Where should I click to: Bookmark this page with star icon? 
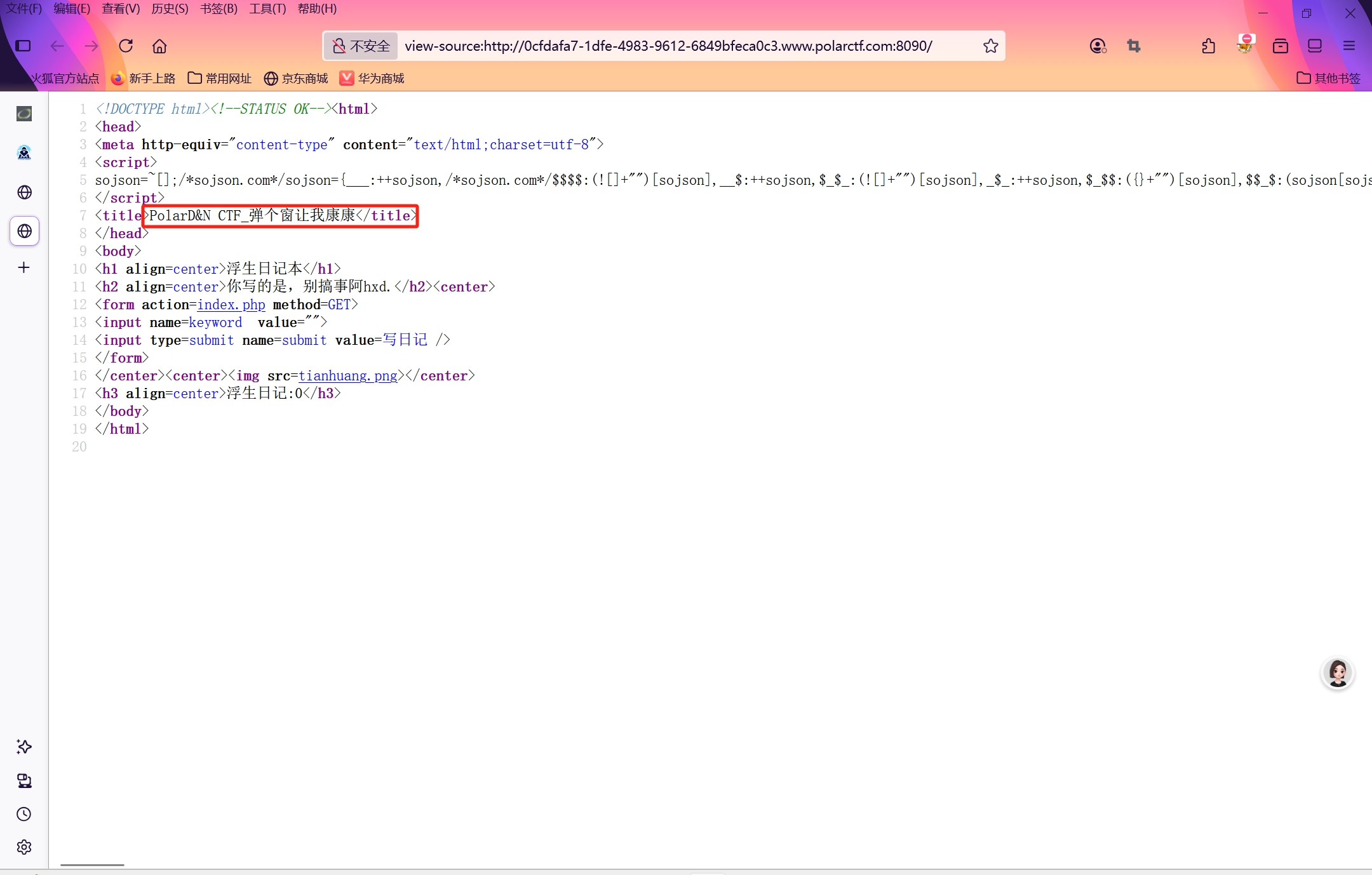990,46
